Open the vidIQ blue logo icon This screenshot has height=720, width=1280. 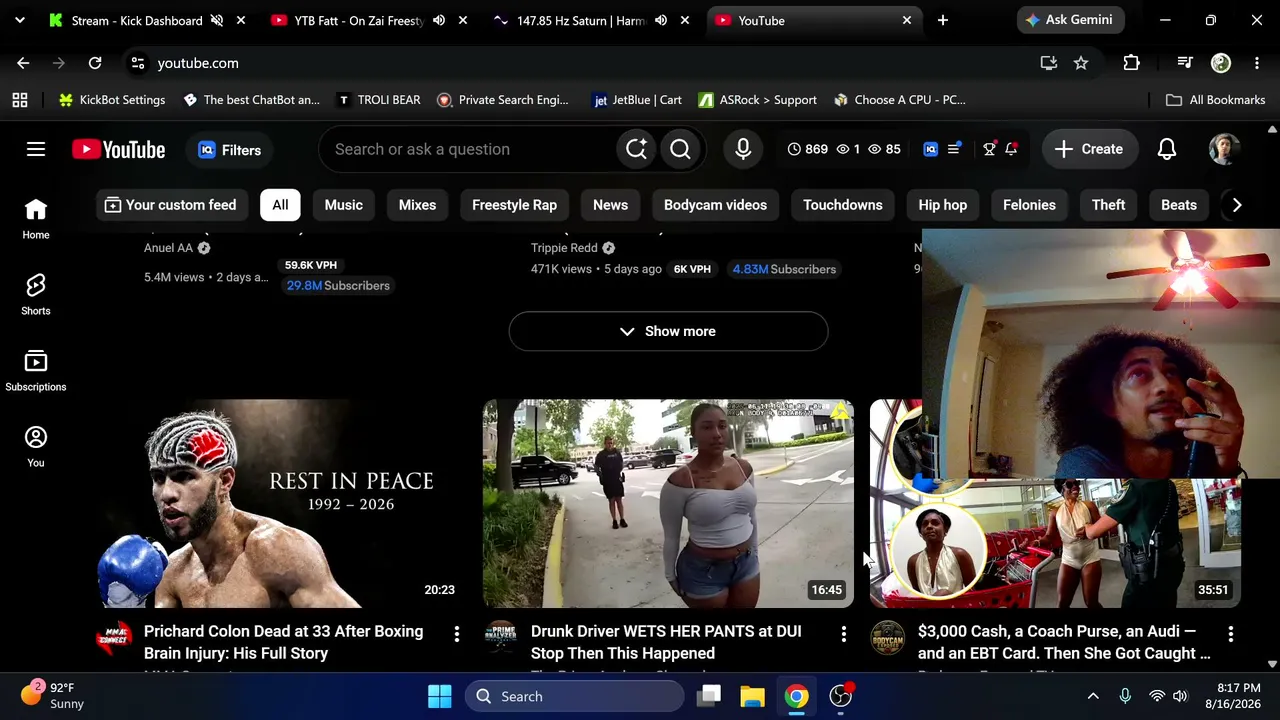931,149
